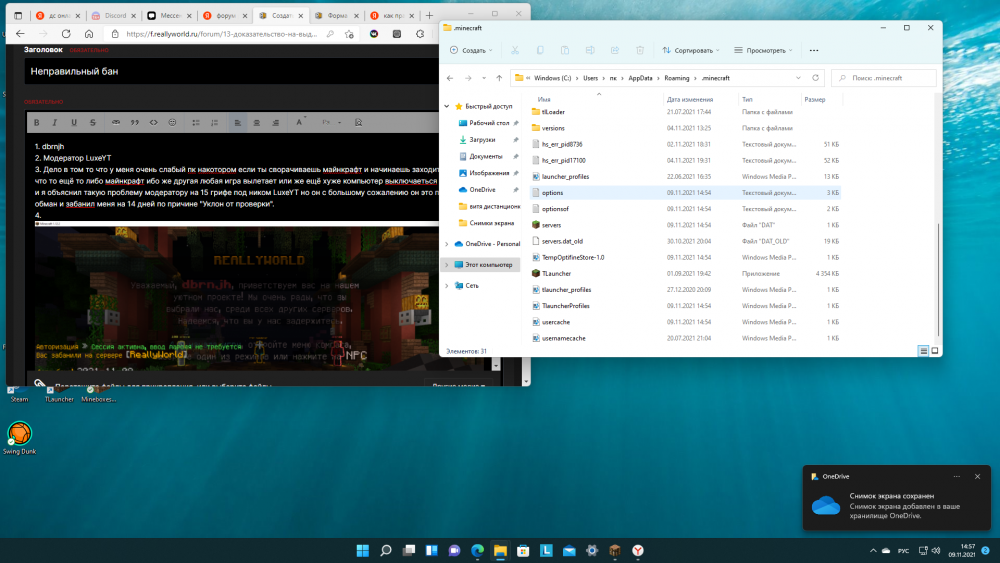This screenshot has width=1000, height=563.
Task: Toggle bulleted list in the editor
Action: coord(196,122)
